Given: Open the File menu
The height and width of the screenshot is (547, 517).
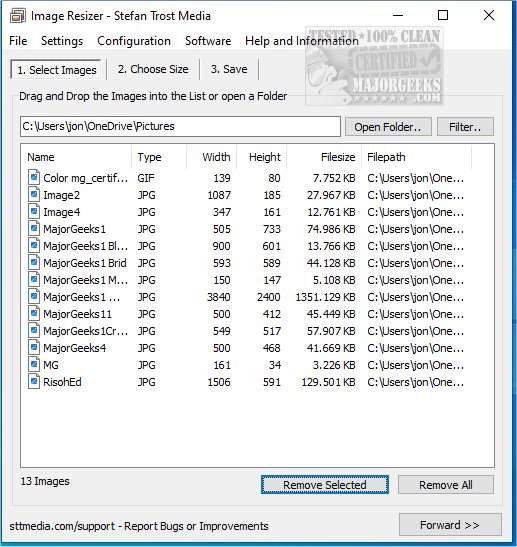Looking at the screenshot, I should coord(18,41).
